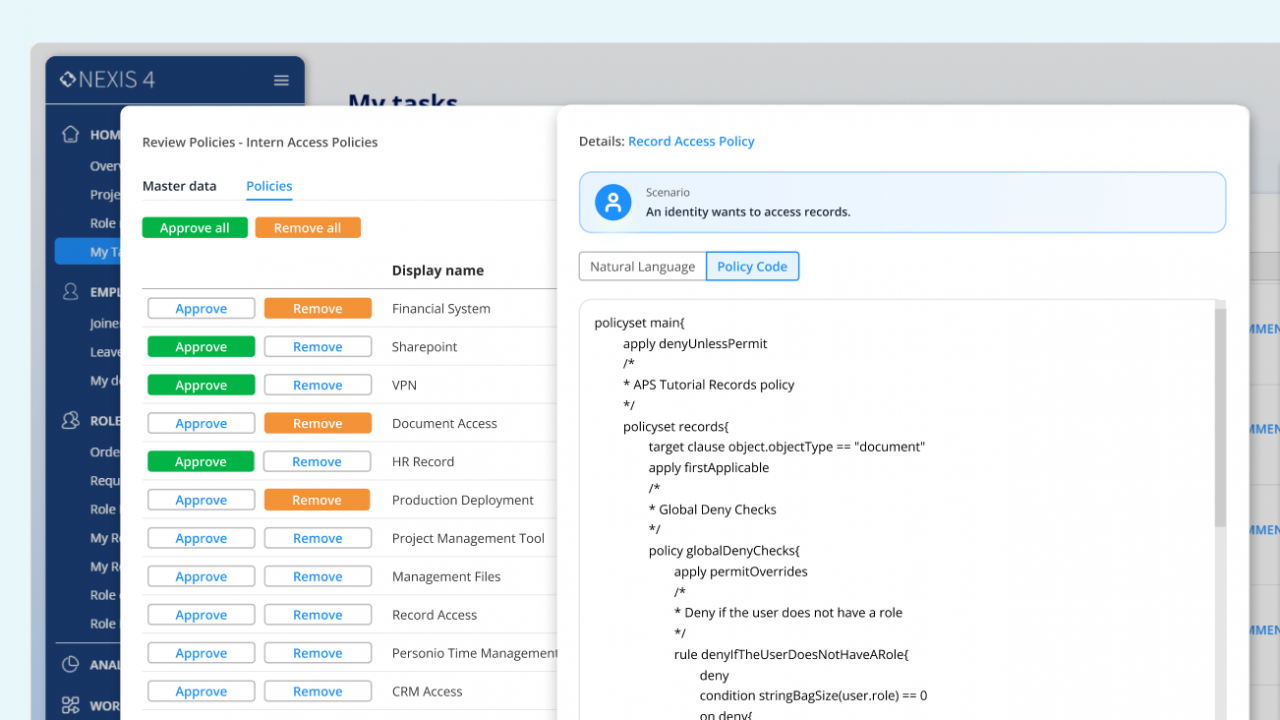Toggle view to Policy Code

tap(752, 267)
